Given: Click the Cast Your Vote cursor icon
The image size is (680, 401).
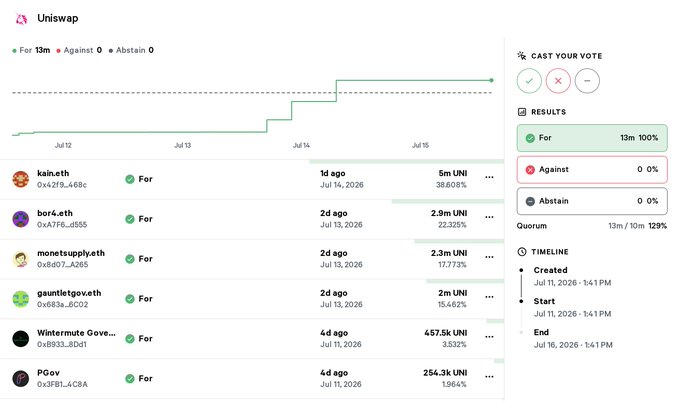Looking at the screenshot, I should point(522,55).
